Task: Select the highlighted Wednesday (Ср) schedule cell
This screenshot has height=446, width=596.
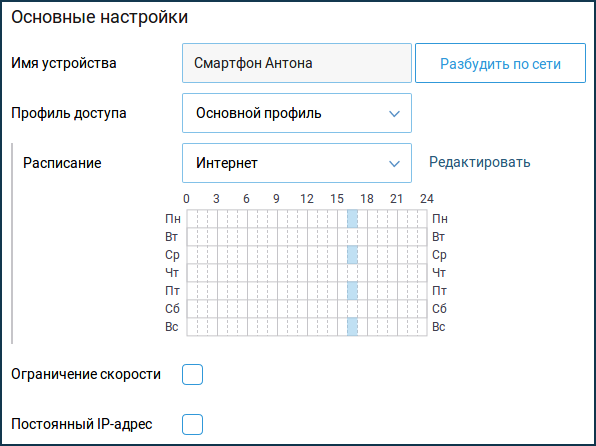Action: click(x=352, y=255)
